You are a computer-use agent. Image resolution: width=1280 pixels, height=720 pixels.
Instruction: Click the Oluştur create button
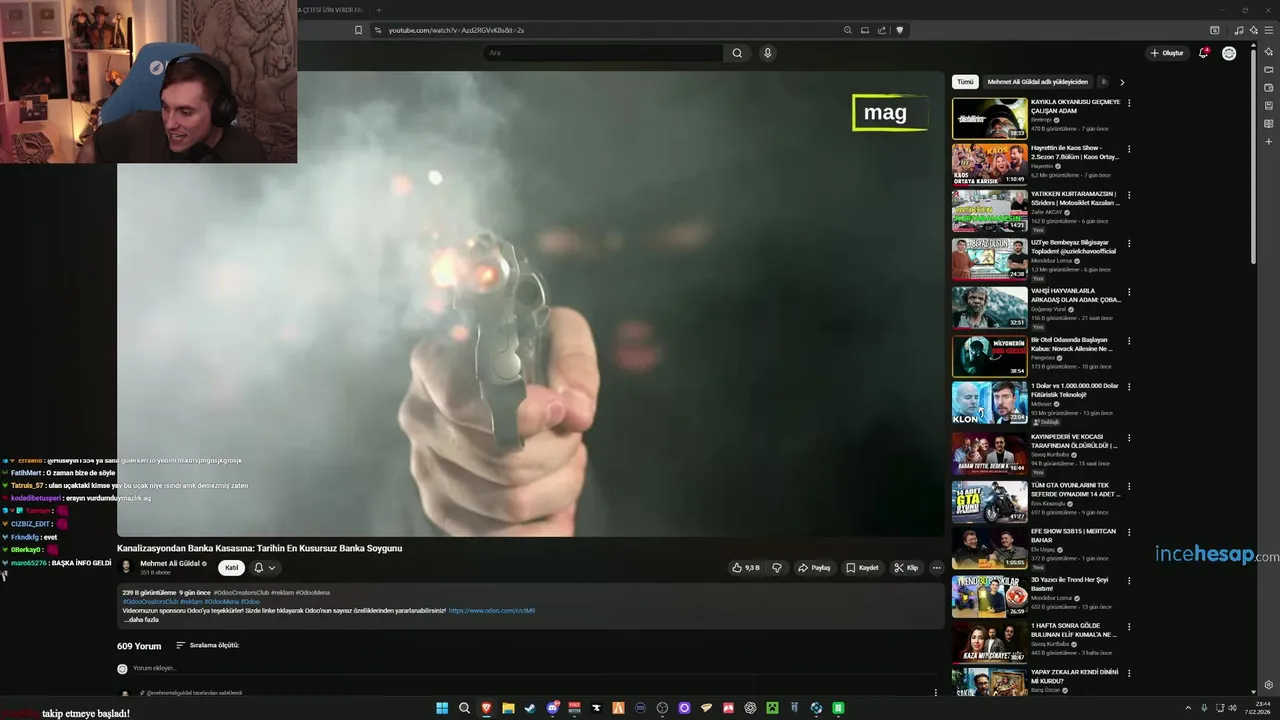click(x=1167, y=53)
